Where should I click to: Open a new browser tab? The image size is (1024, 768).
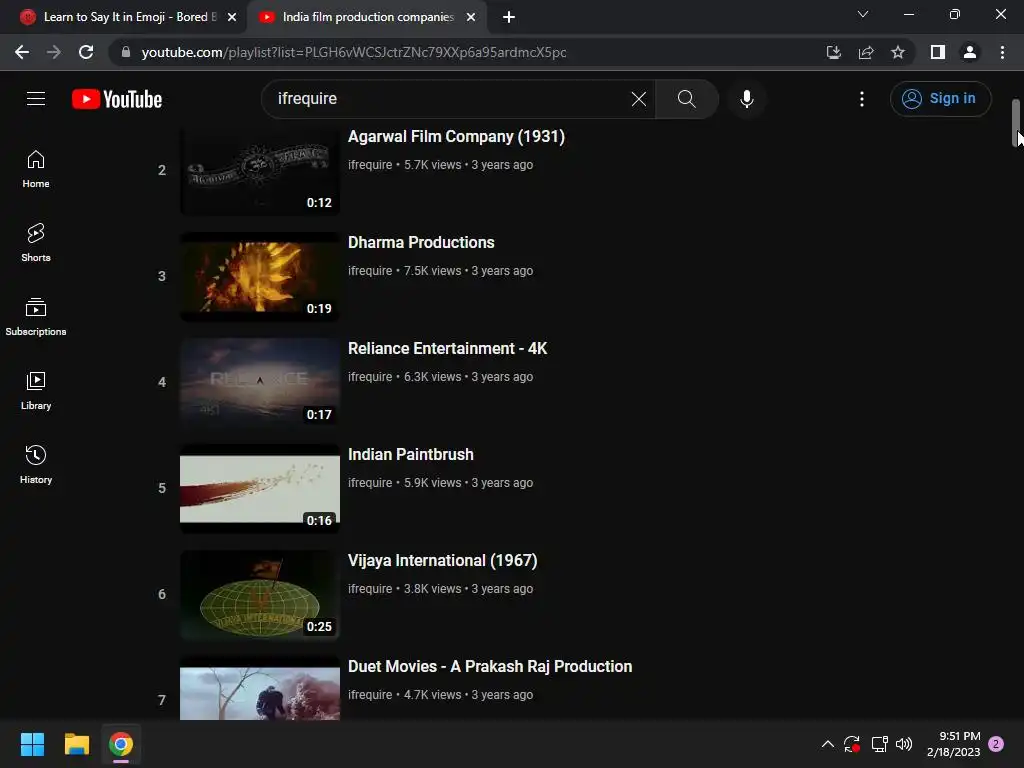click(x=509, y=17)
